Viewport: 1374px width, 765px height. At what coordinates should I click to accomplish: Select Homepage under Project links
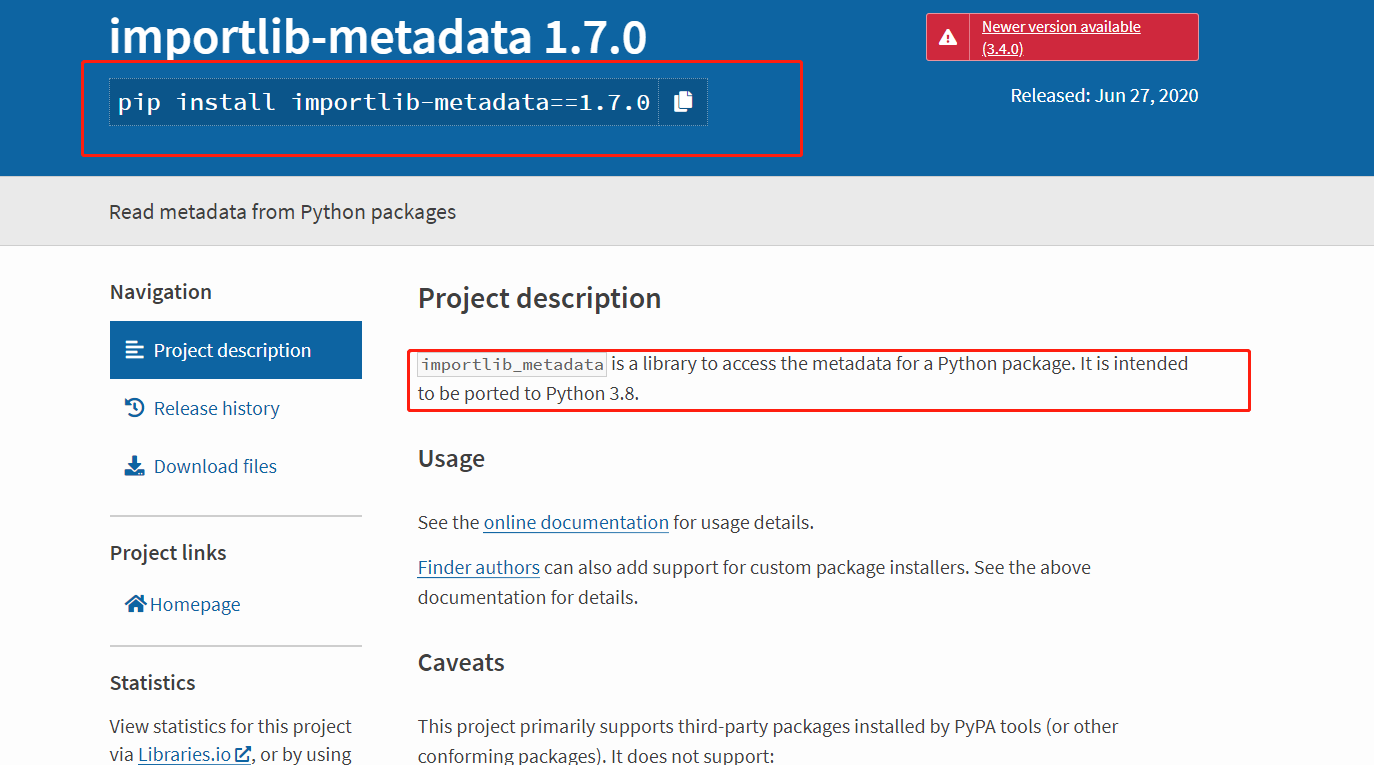195,603
